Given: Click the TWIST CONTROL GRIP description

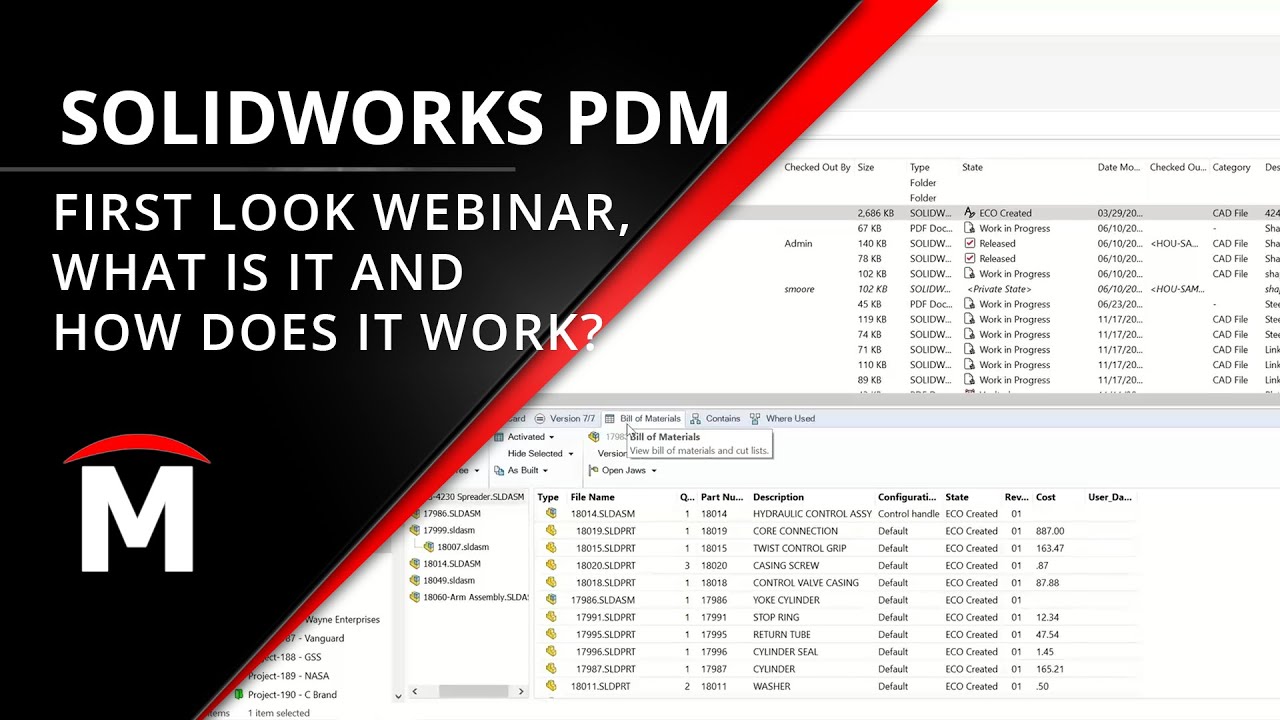Looking at the screenshot, I should pyautogui.click(x=799, y=548).
